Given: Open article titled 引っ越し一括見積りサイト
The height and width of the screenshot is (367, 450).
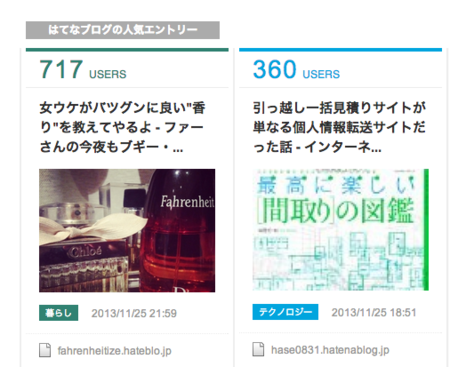Looking at the screenshot, I should tap(339, 127).
